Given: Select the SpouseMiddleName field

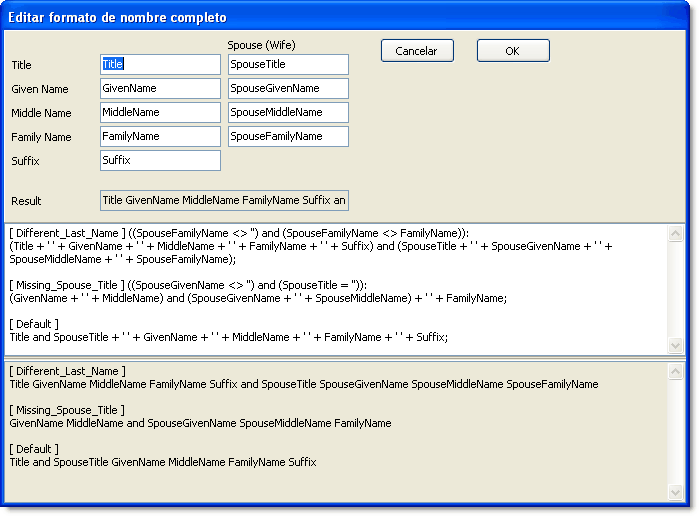Looking at the screenshot, I should click(x=288, y=112).
